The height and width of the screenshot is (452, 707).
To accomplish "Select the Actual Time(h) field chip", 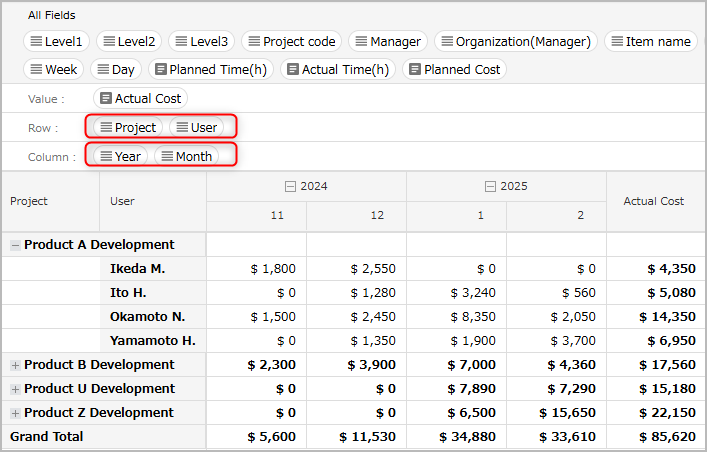I will pos(338,69).
